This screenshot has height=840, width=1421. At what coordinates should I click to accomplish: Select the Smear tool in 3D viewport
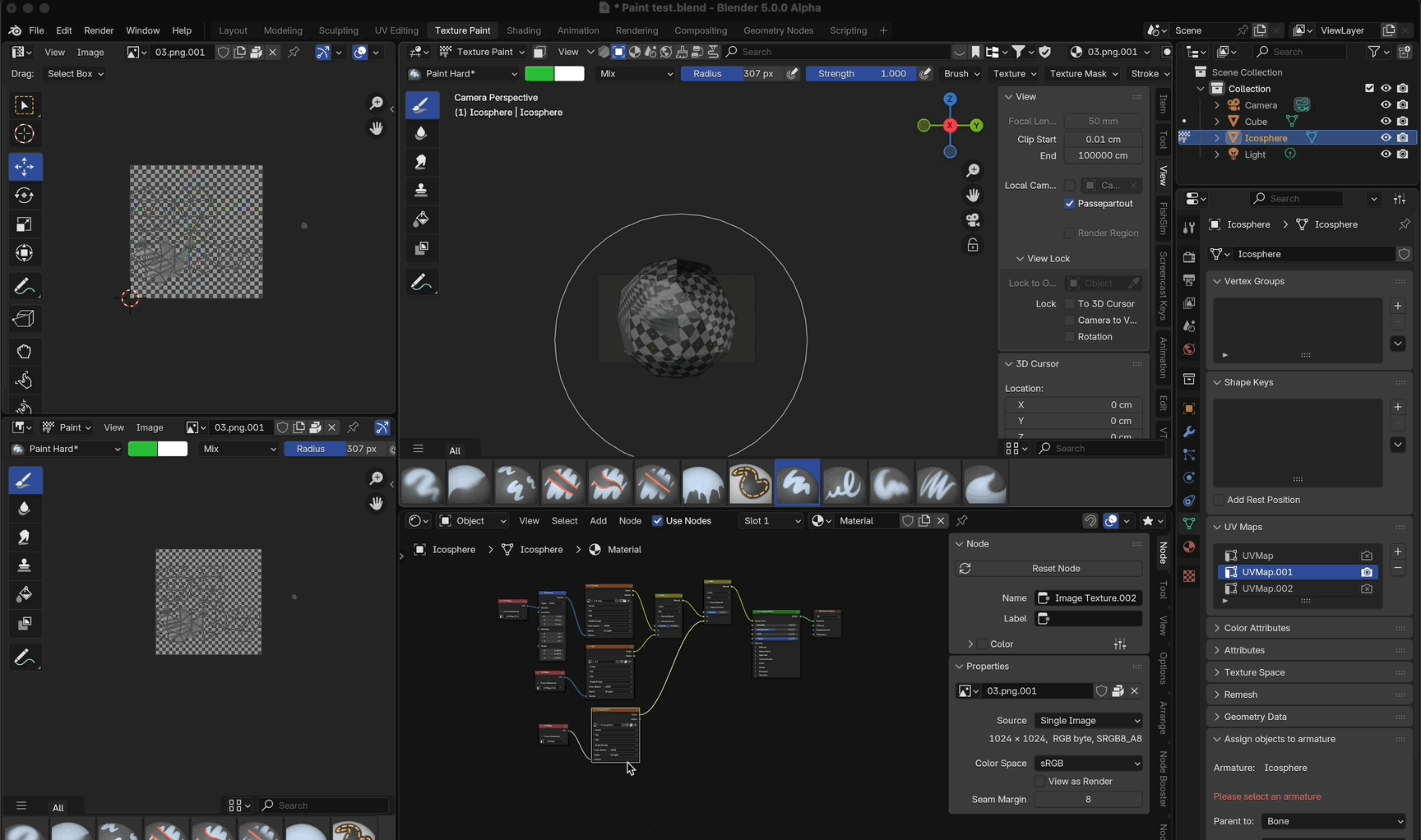[422, 162]
